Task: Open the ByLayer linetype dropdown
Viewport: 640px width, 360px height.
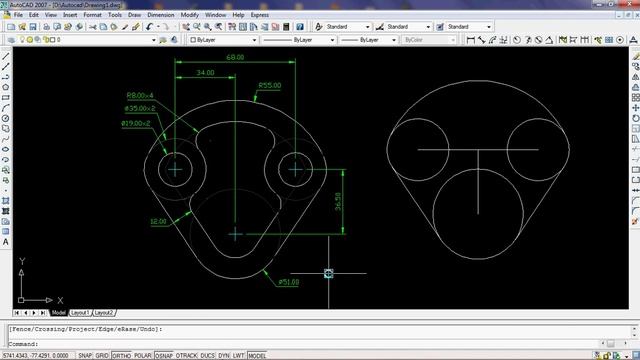Action: click(332, 40)
